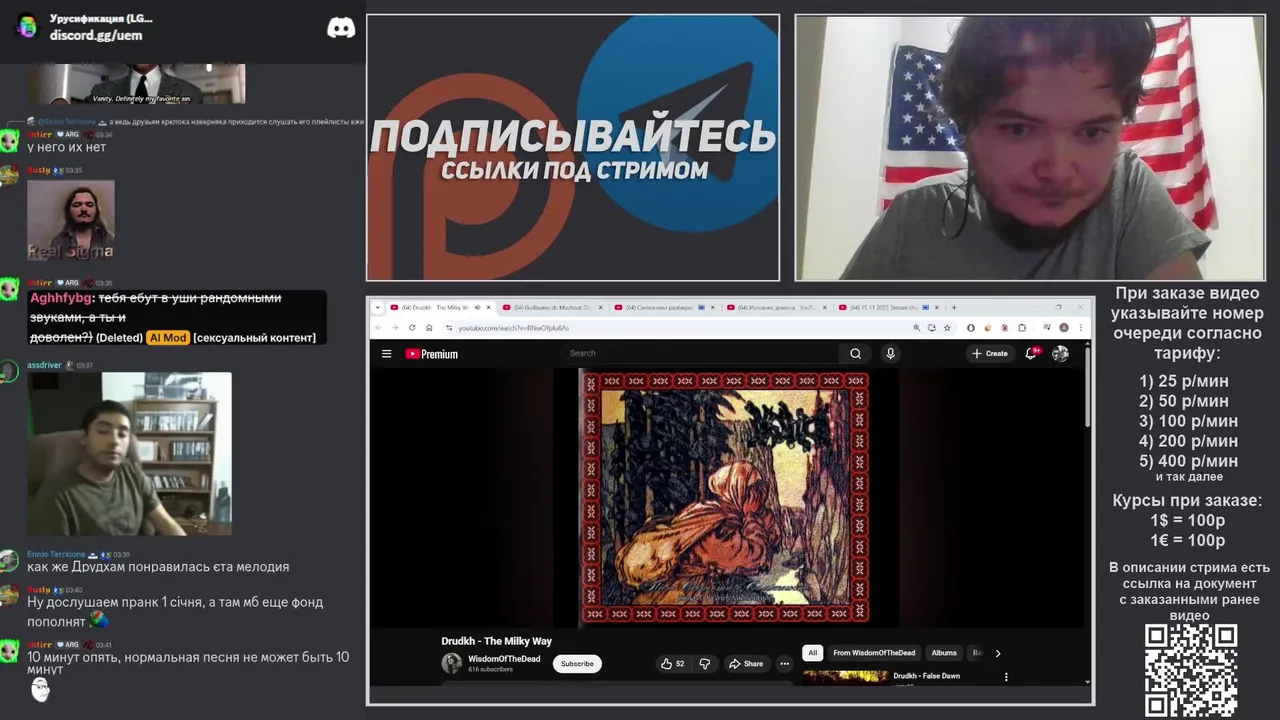The width and height of the screenshot is (1280, 720).
Task: Open more actions ellipsis under video
Action: click(784, 663)
